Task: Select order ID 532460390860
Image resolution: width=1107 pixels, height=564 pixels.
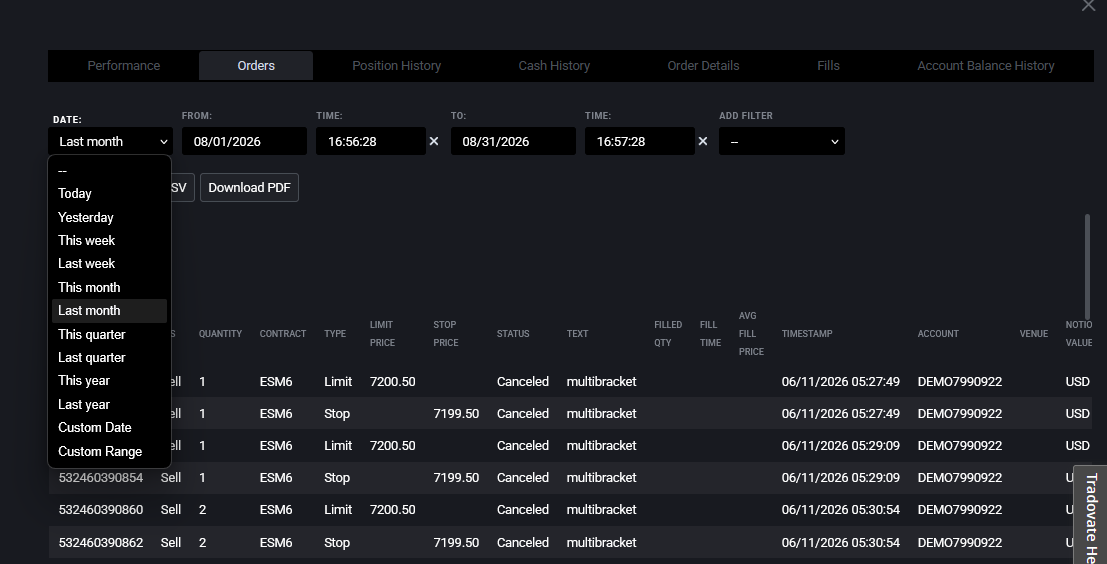Action: (100, 510)
